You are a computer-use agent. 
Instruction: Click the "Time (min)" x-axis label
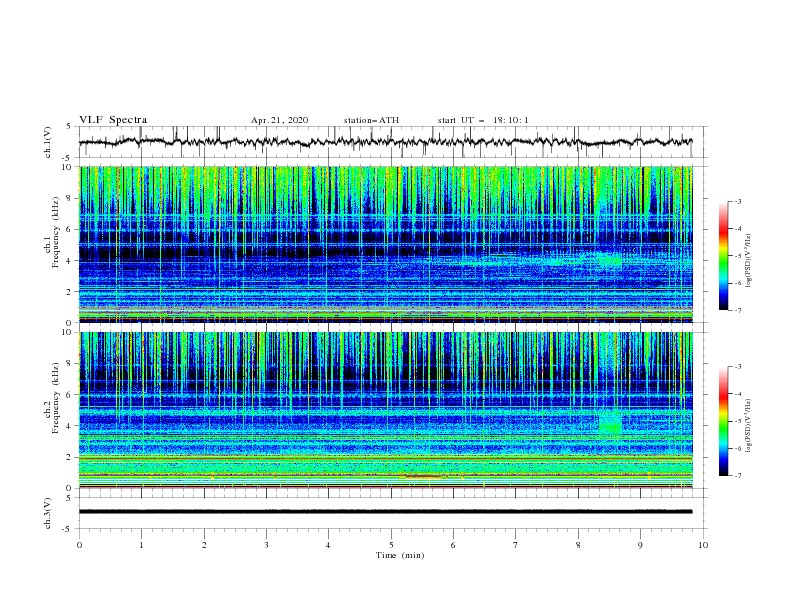click(400, 555)
